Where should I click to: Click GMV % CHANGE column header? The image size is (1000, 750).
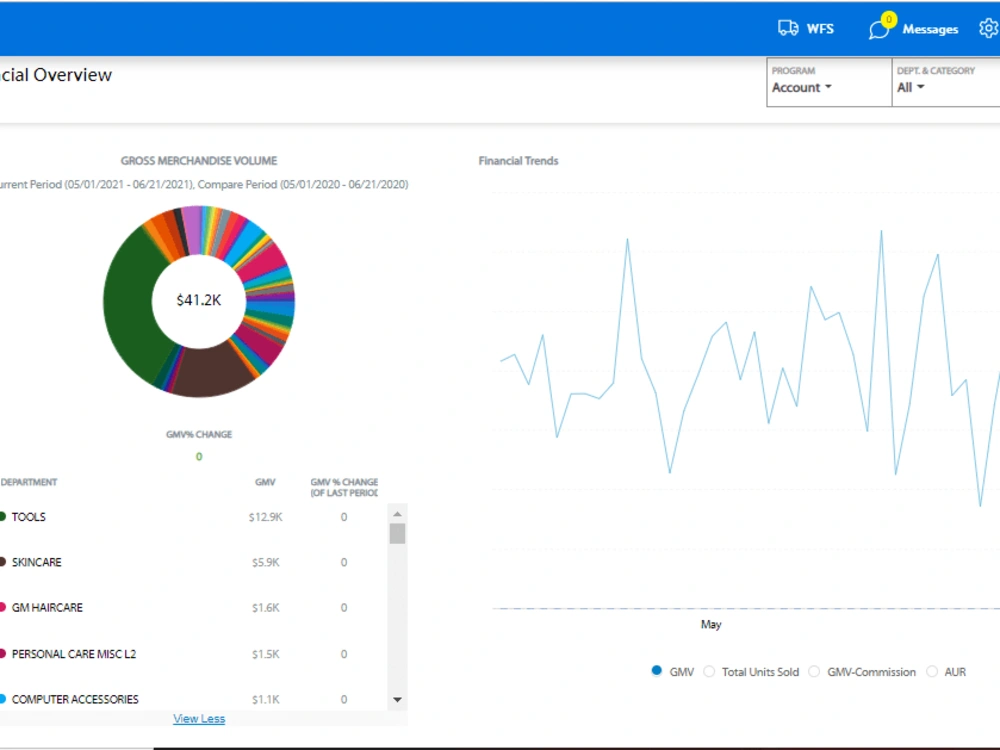344,487
